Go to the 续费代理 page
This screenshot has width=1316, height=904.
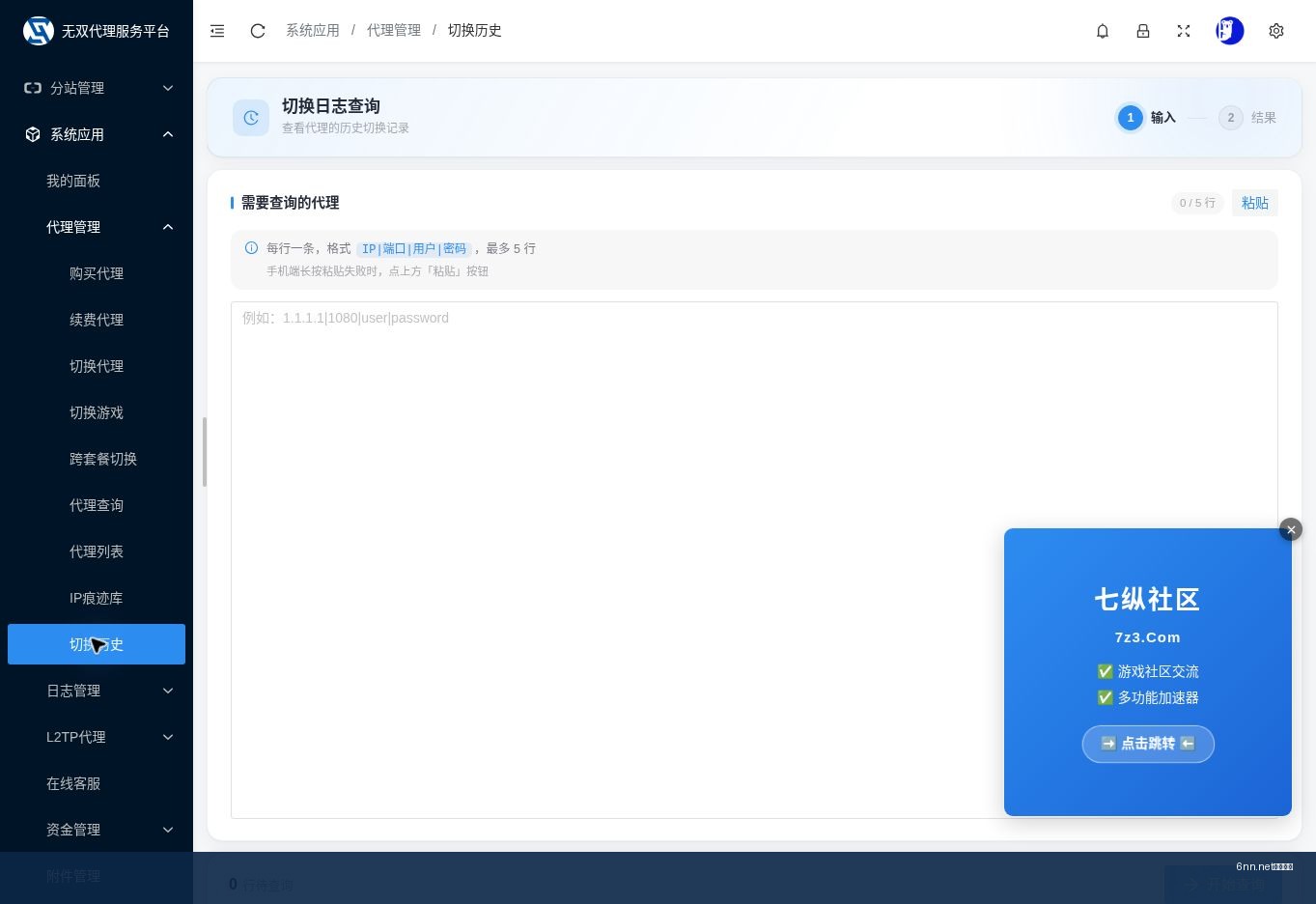pyautogui.click(x=97, y=320)
